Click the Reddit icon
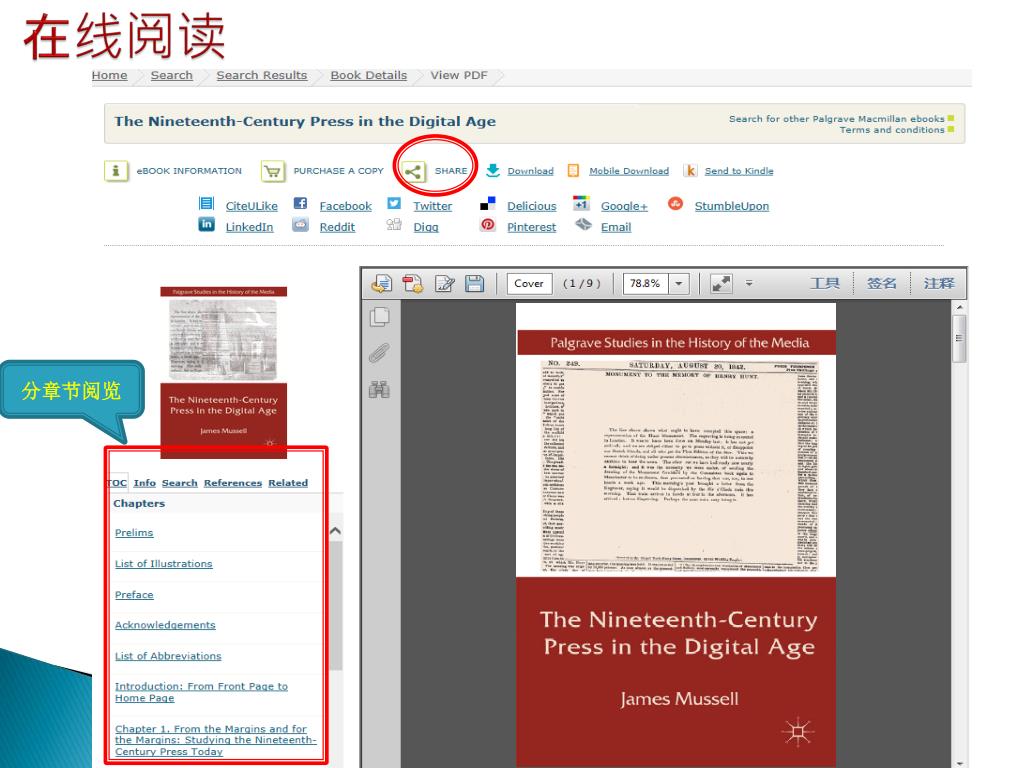 click(300, 225)
